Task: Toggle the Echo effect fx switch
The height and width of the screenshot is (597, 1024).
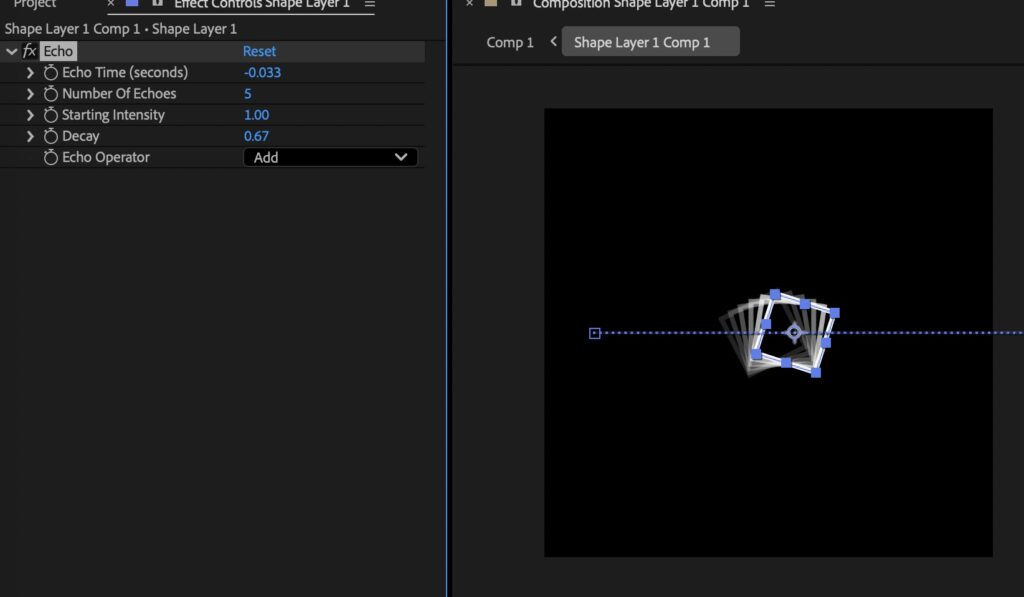Action: [29, 51]
